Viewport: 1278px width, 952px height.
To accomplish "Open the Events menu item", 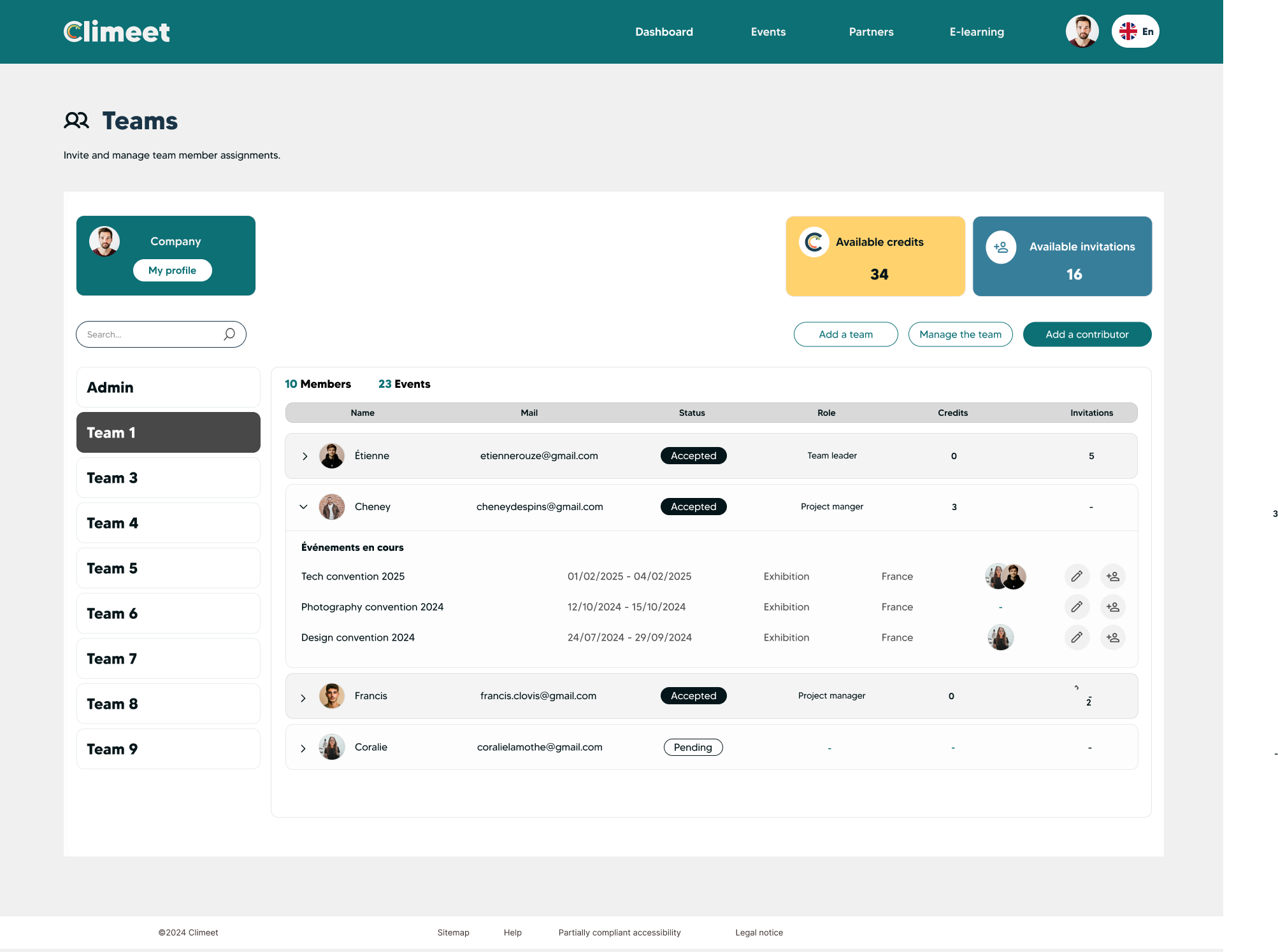I will point(768,32).
